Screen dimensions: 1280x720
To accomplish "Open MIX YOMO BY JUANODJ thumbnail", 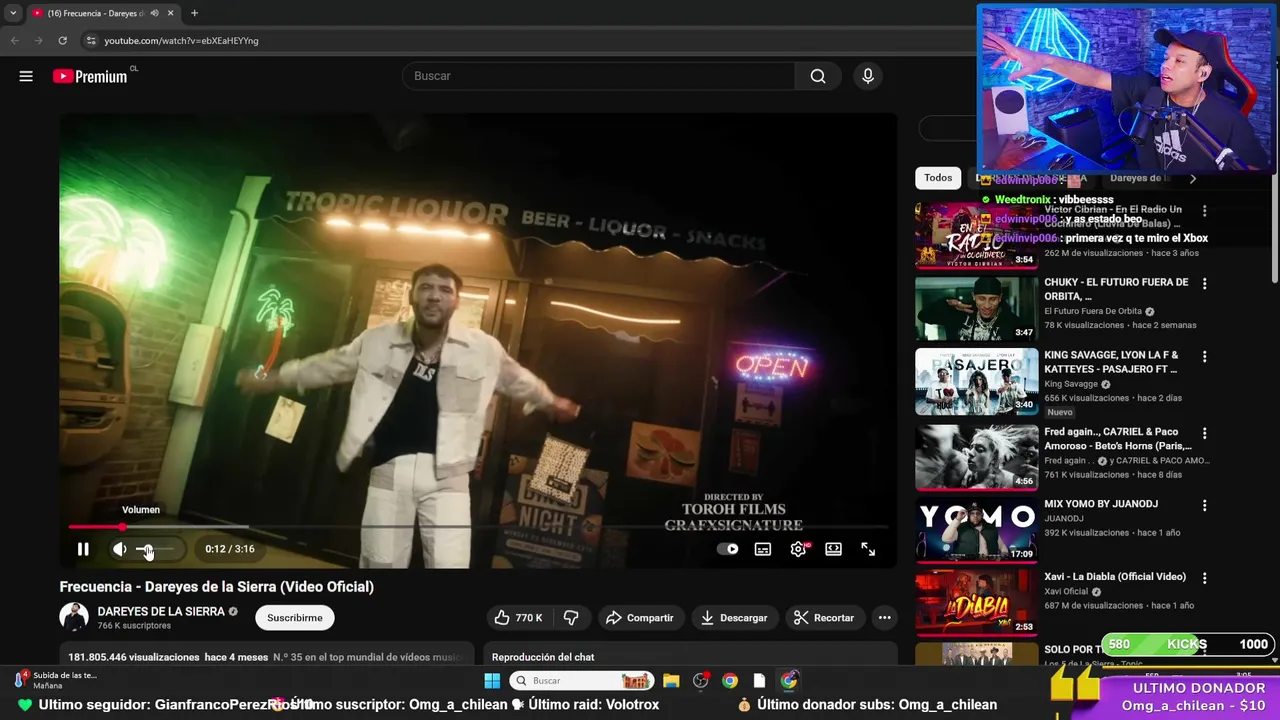I will [977, 530].
